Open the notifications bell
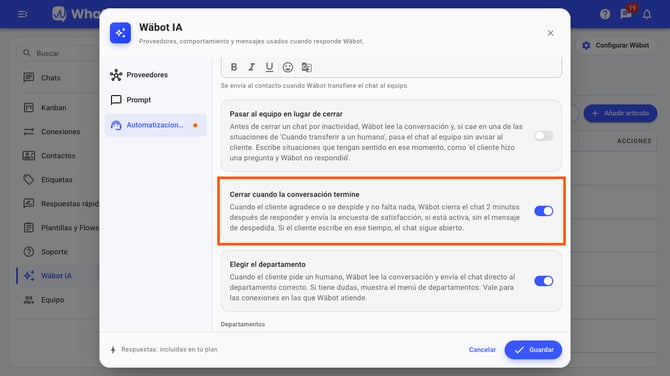The height and width of the screenshot is (376, 670). click(647, 14)
